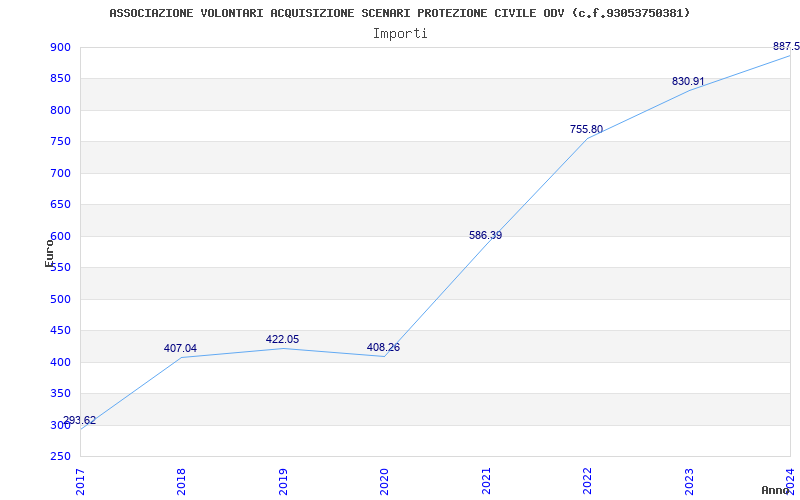Select the 250 y-axis tick label
Image resolution: width=800 pixels, height=500 pixels.
[x=60, y=457]
